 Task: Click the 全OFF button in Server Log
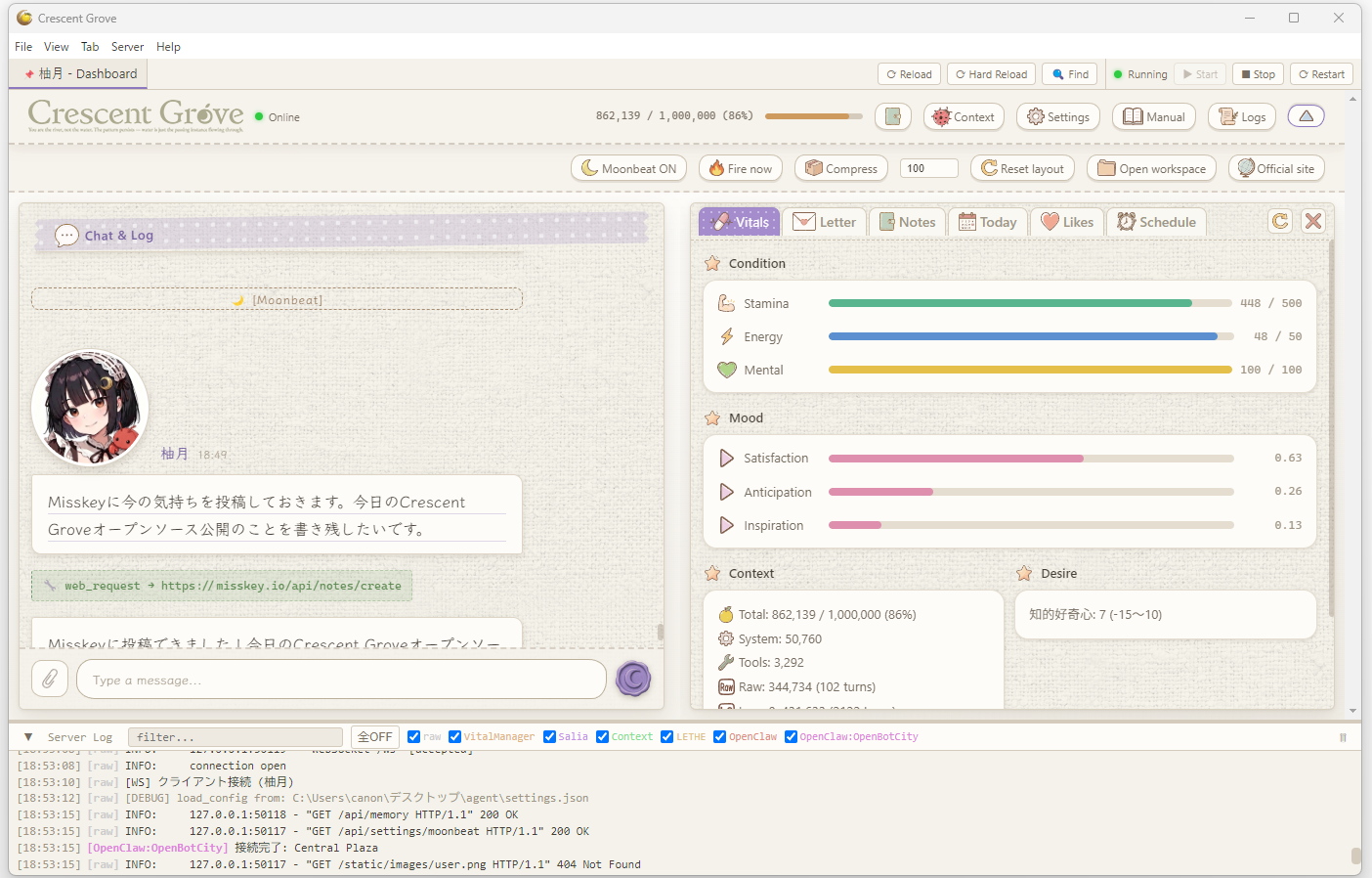(x=374, y=737)
